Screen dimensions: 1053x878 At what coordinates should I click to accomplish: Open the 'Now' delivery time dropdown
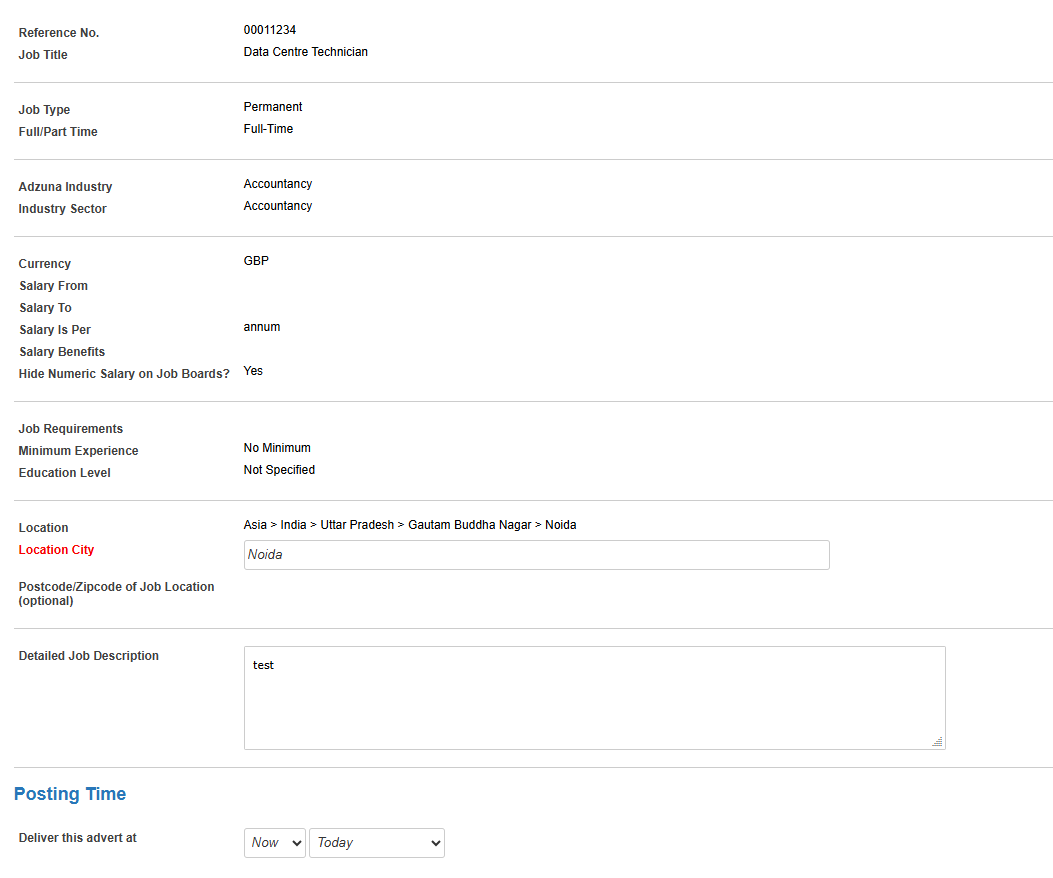click(275, 842)
